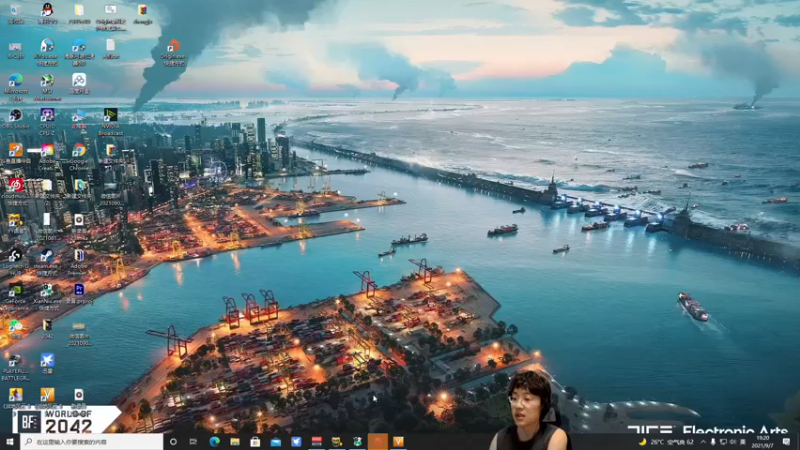Open the microphone tray icon

(713, 442)
